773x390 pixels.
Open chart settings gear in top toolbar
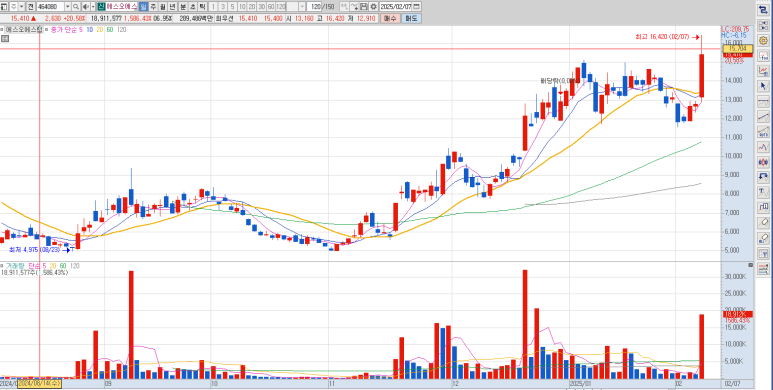373,6
